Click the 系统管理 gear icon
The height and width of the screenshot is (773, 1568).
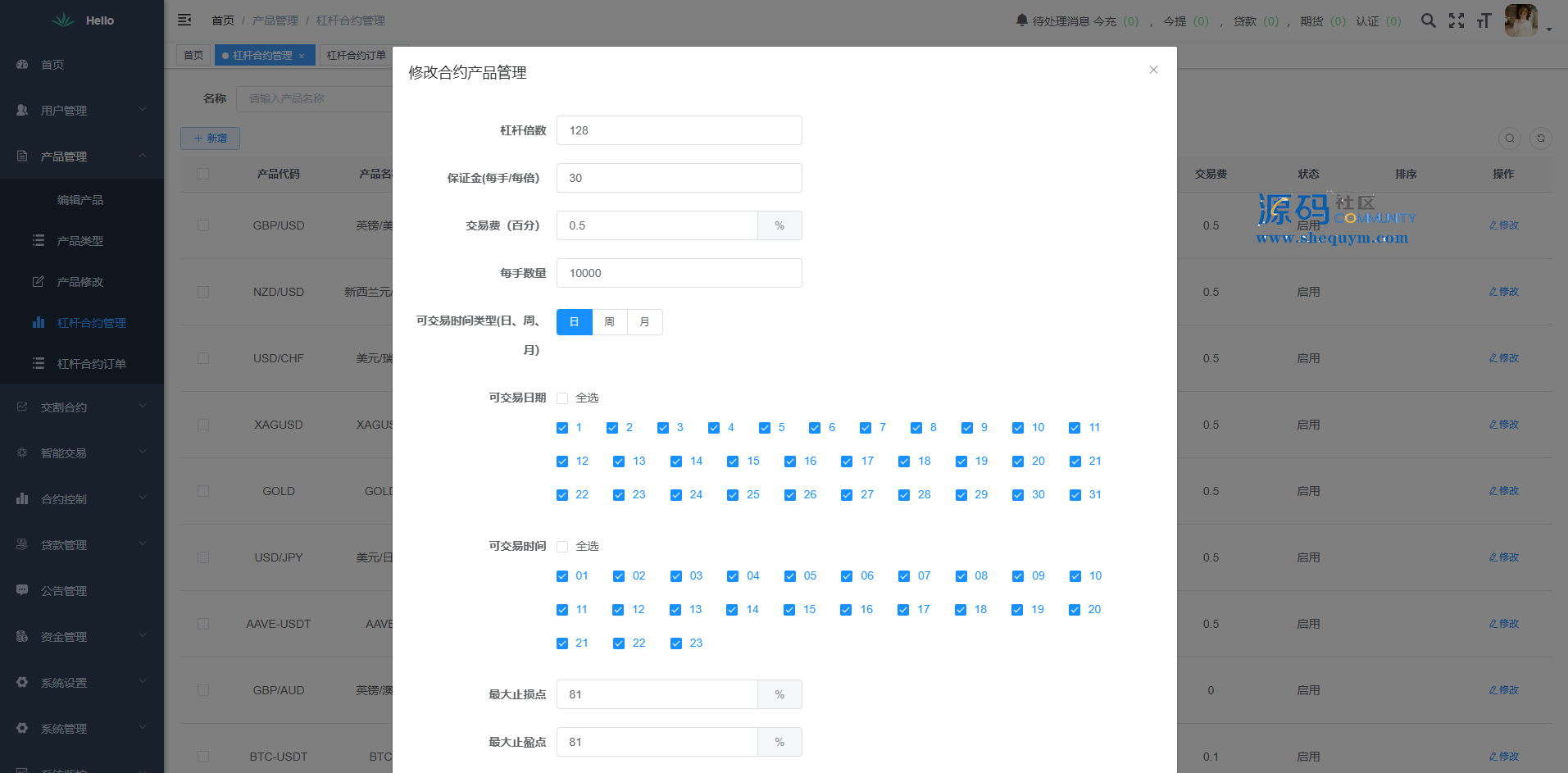click(x=22, y=728)
